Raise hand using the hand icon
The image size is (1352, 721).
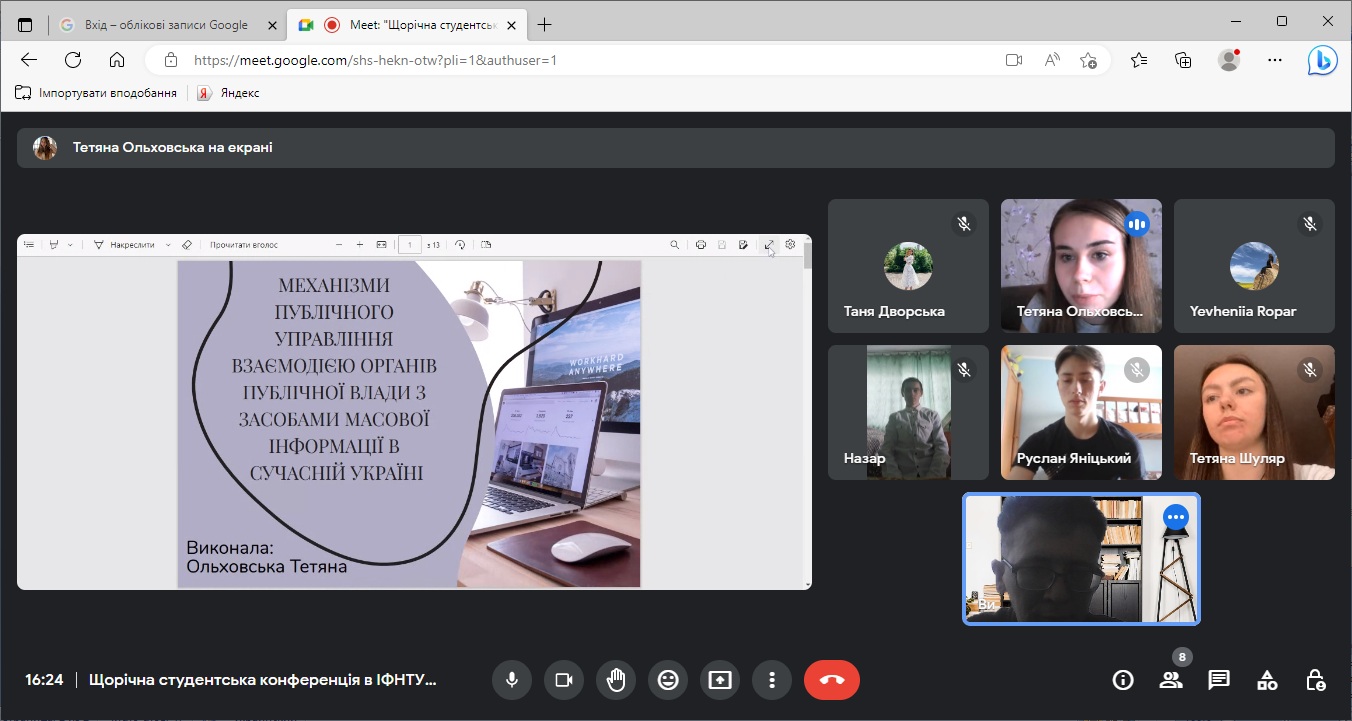coord(616,680)
